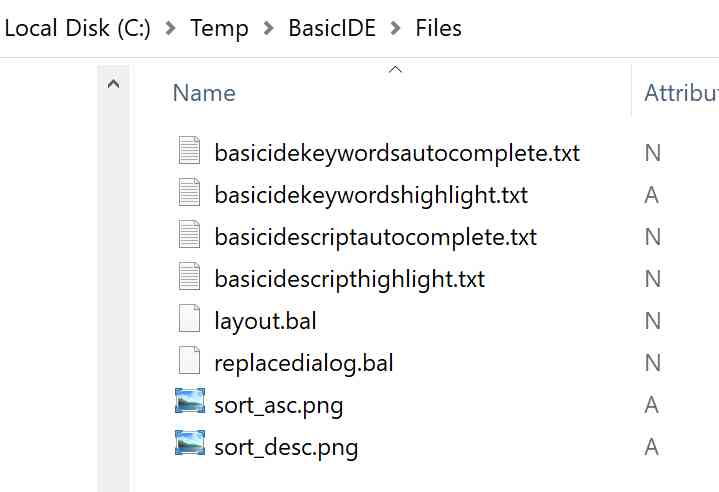719x492 pixels.
Task: Click the basicidekeywordsautocomplete.txt file icon
Action: click(189, 152)
